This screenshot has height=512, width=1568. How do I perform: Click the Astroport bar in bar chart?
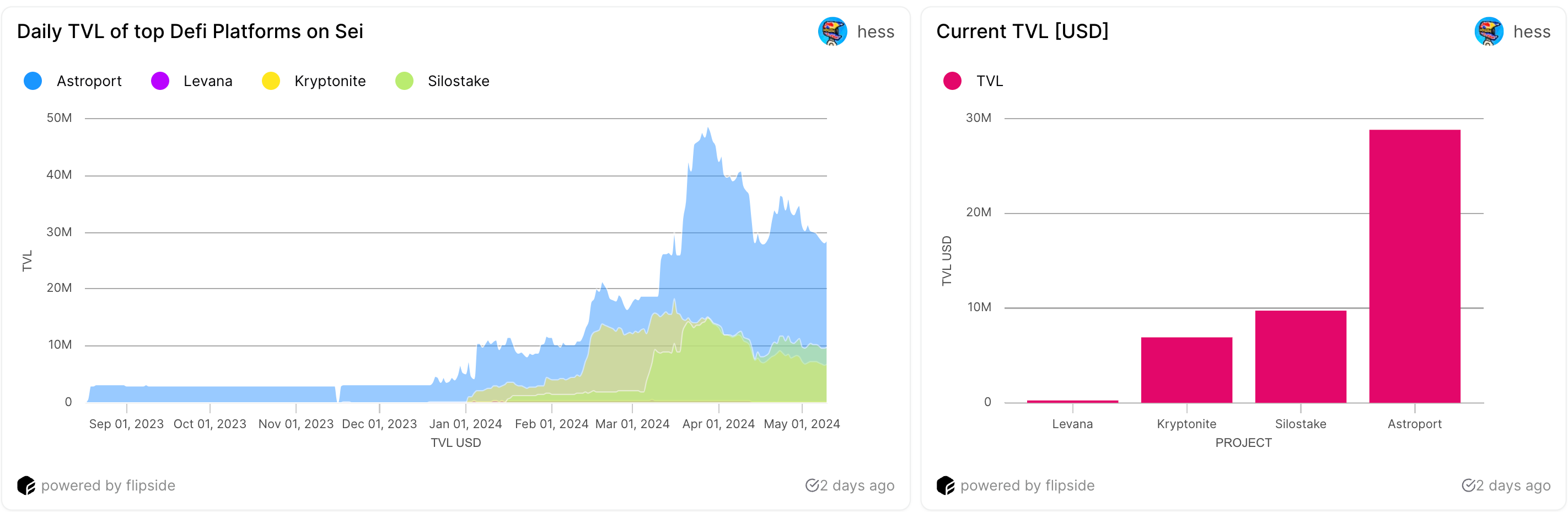[1414, 265]
